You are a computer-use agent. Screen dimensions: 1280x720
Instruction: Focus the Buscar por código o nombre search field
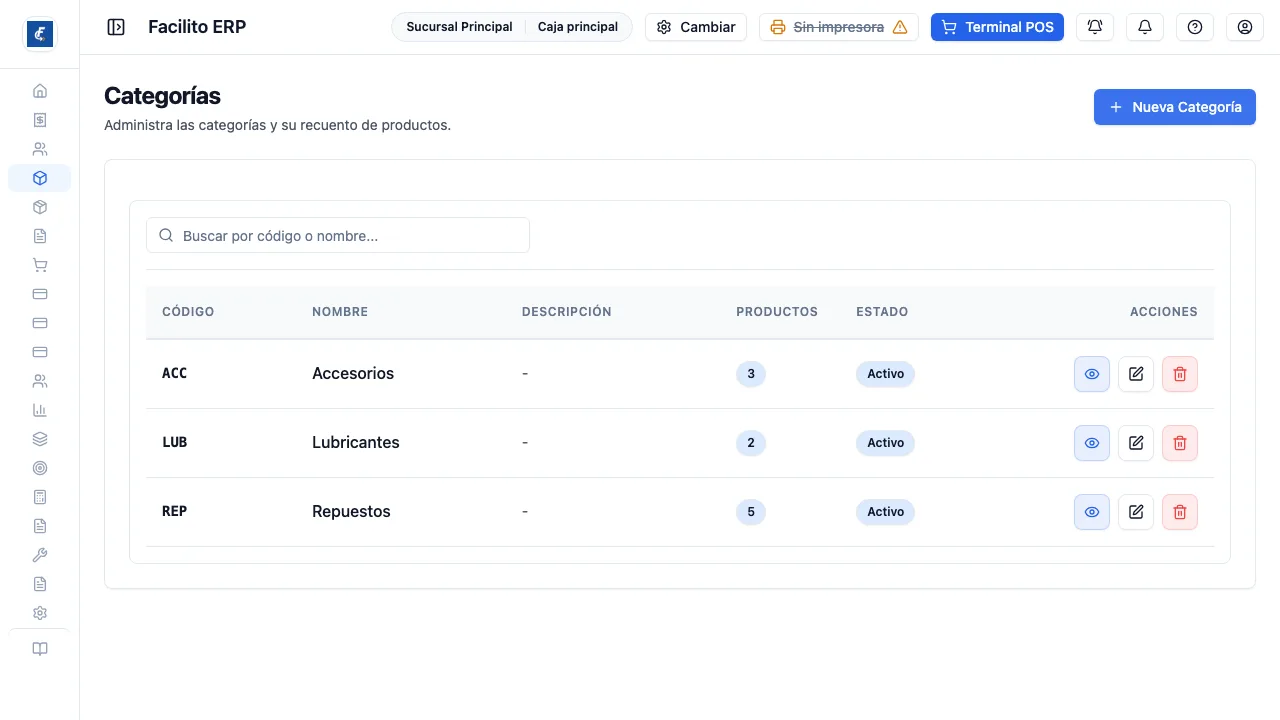[338, 235]
